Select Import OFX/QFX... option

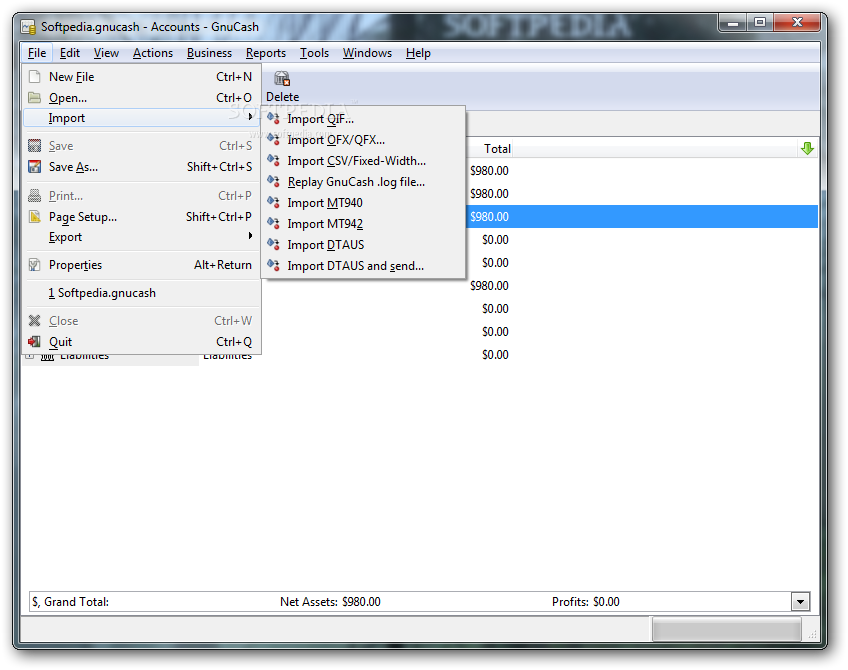(363, 140)
